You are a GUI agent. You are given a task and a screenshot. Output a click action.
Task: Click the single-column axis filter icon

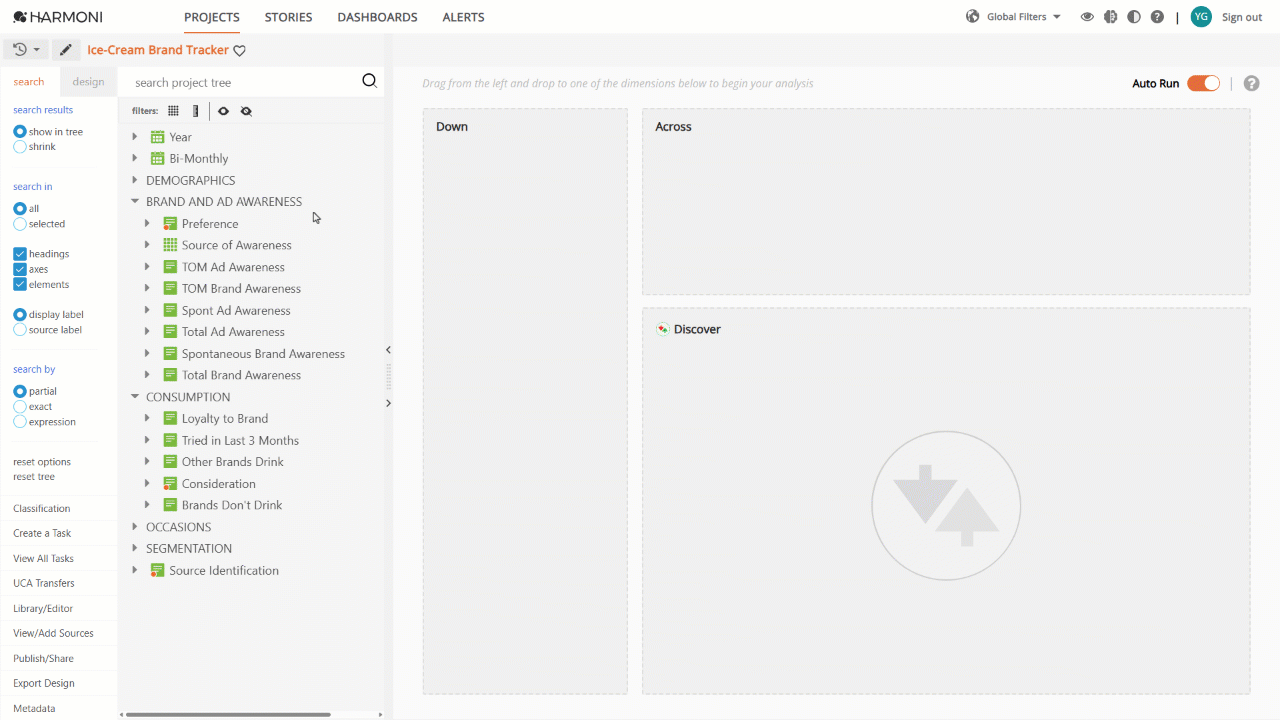tap(195, 111)
